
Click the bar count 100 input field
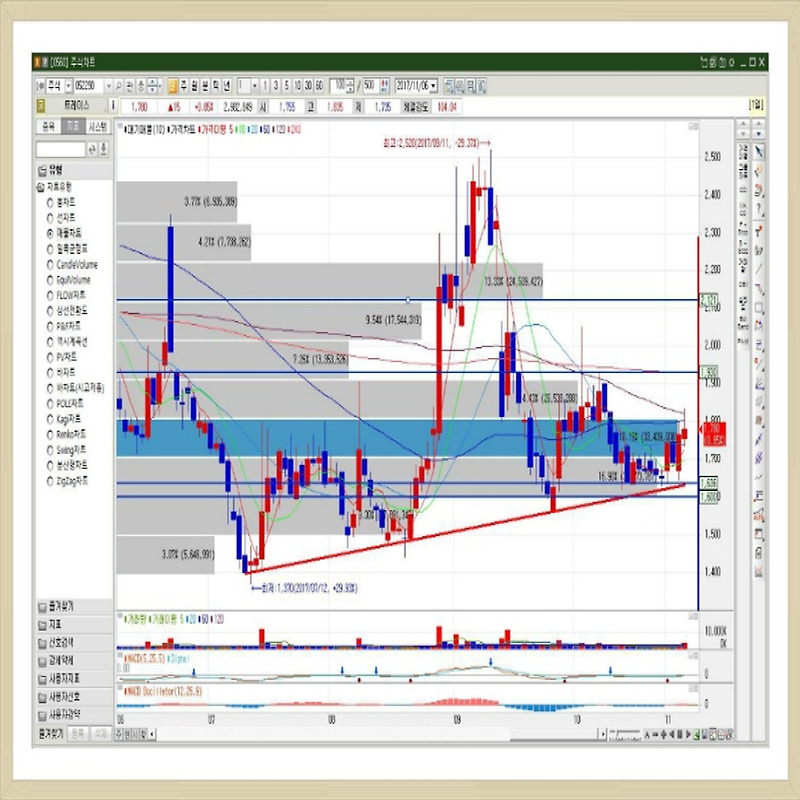(338, 86)
